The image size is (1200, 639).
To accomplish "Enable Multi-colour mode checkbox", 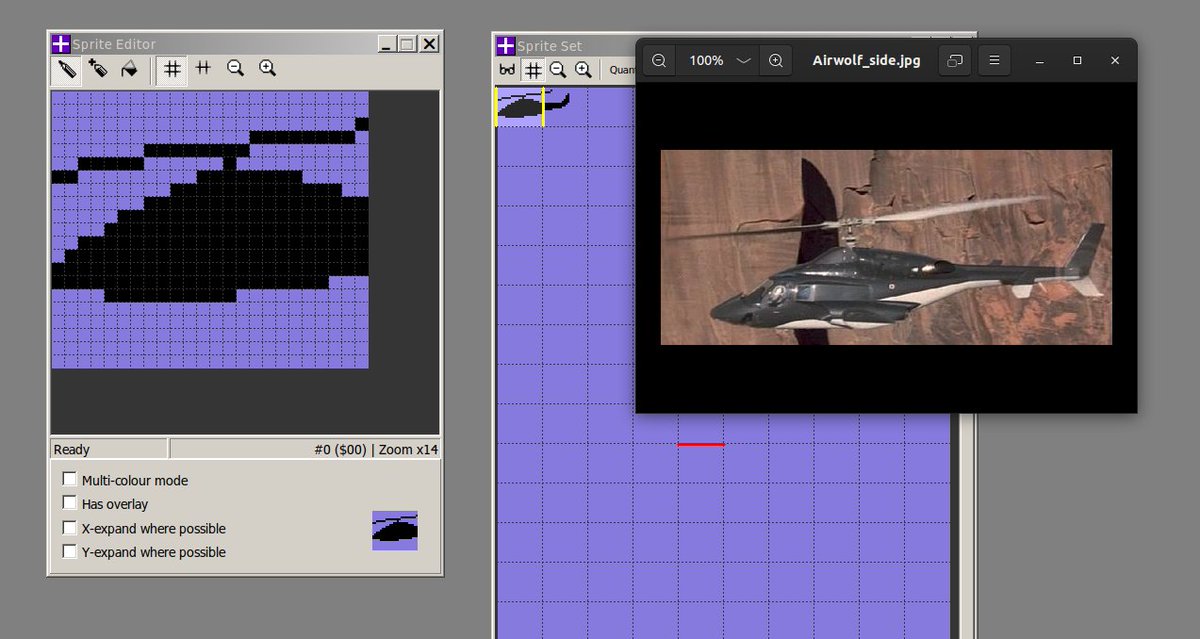I will click(x=69, y=480).
